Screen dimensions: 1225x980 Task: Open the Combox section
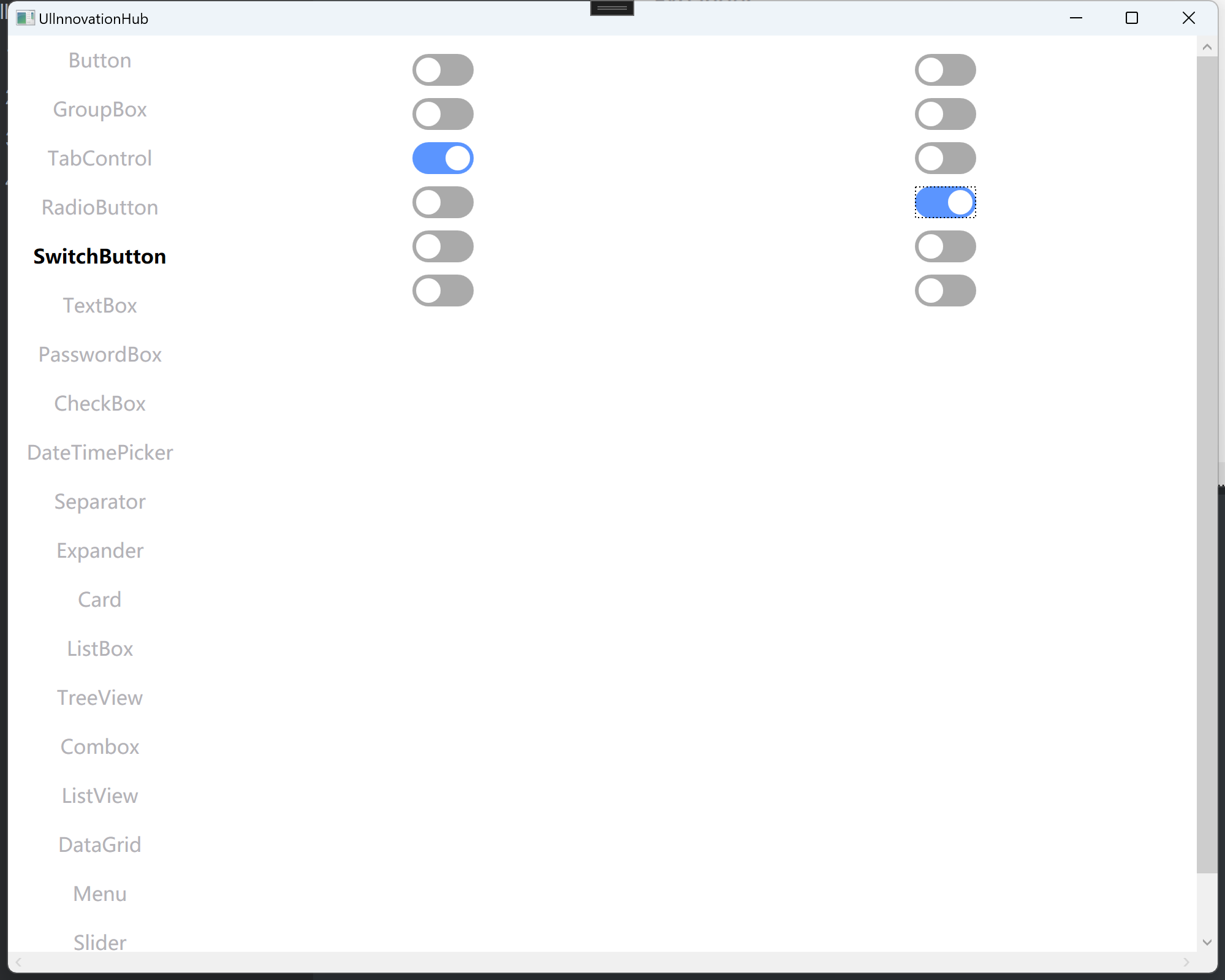(x=99, y=746)
